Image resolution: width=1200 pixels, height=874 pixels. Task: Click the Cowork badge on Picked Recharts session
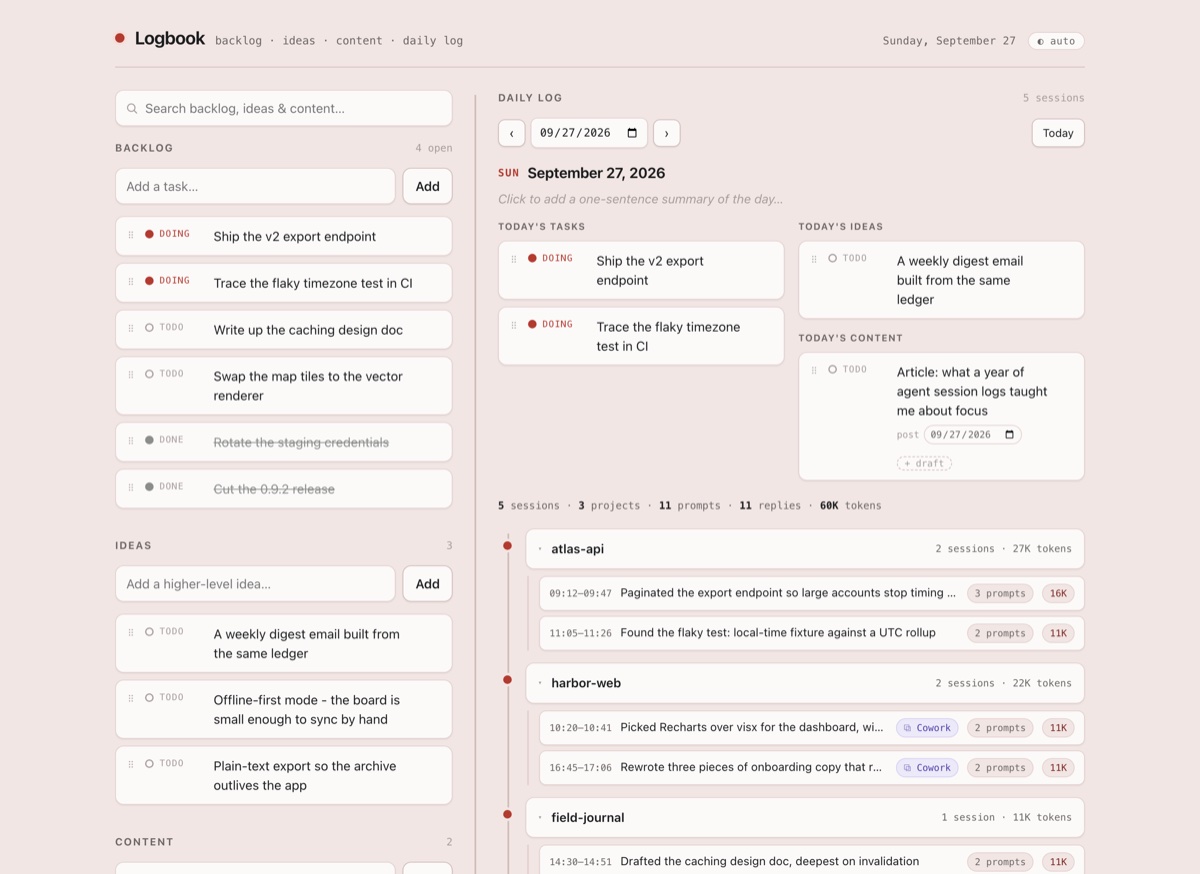coord(927,728)
